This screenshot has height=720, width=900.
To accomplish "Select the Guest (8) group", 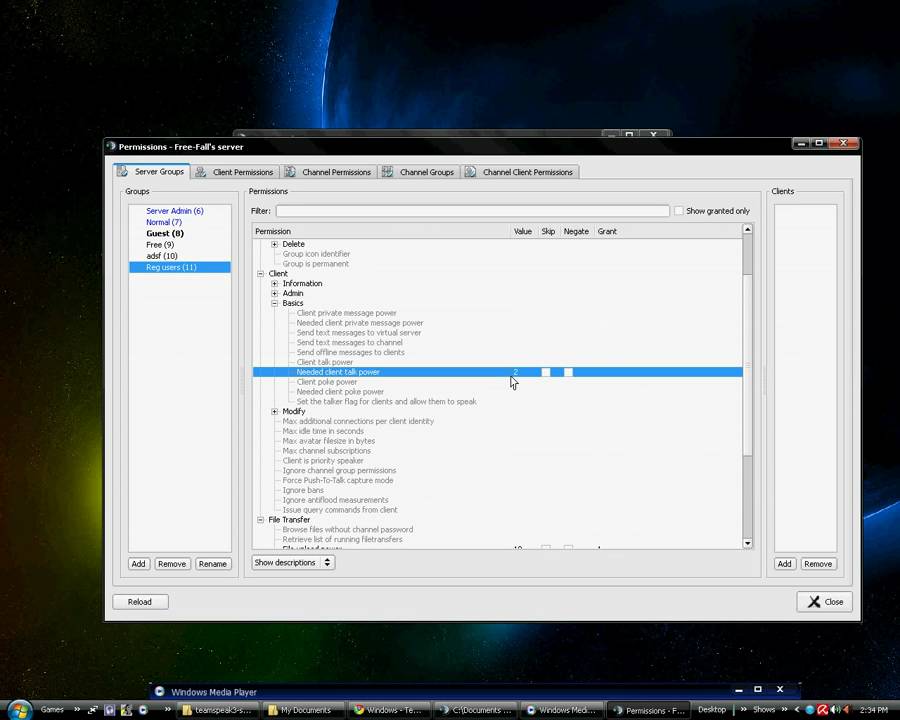I will tap(165, 233).
